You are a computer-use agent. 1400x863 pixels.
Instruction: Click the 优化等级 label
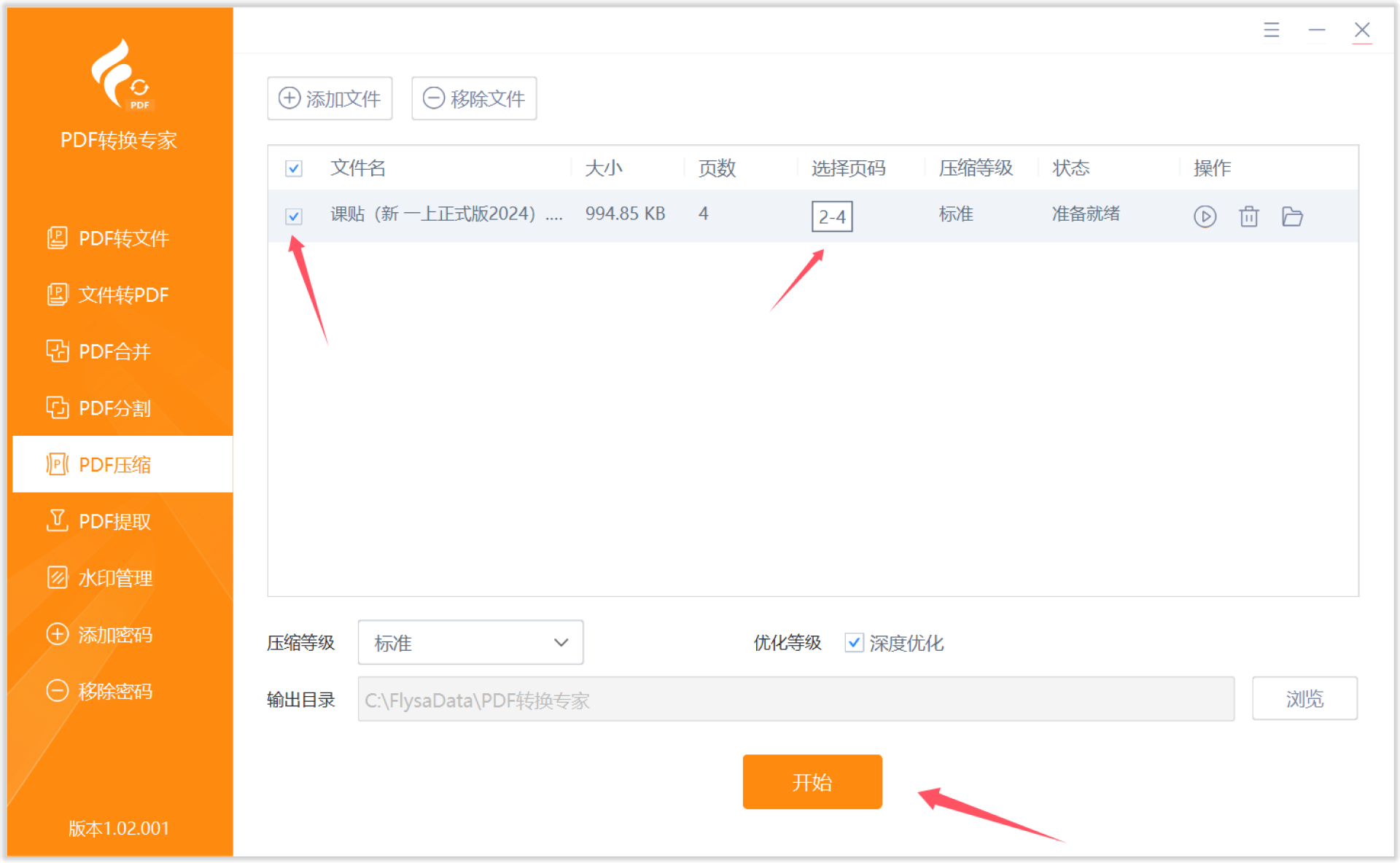pos(787,642)
